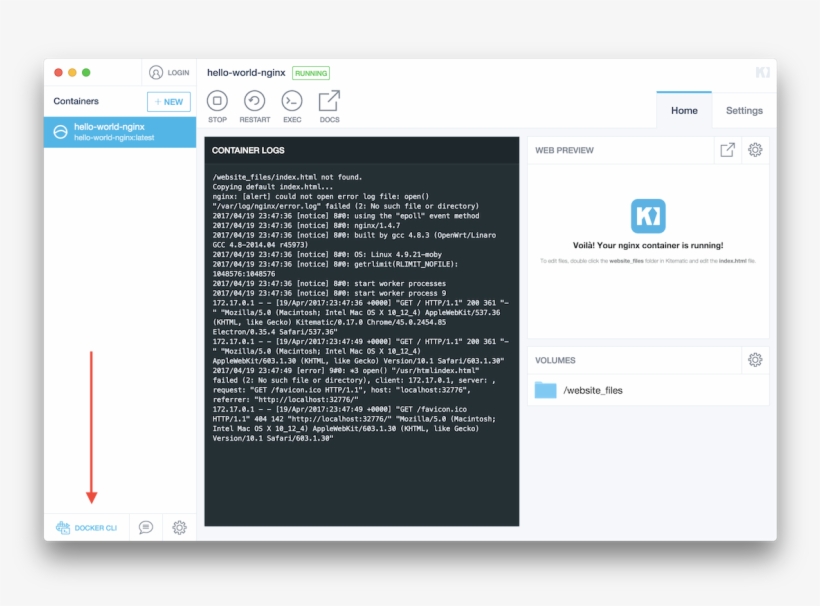Create a new container with + NEW
Viewport: 820px width, 606px height.
point(168,101)
